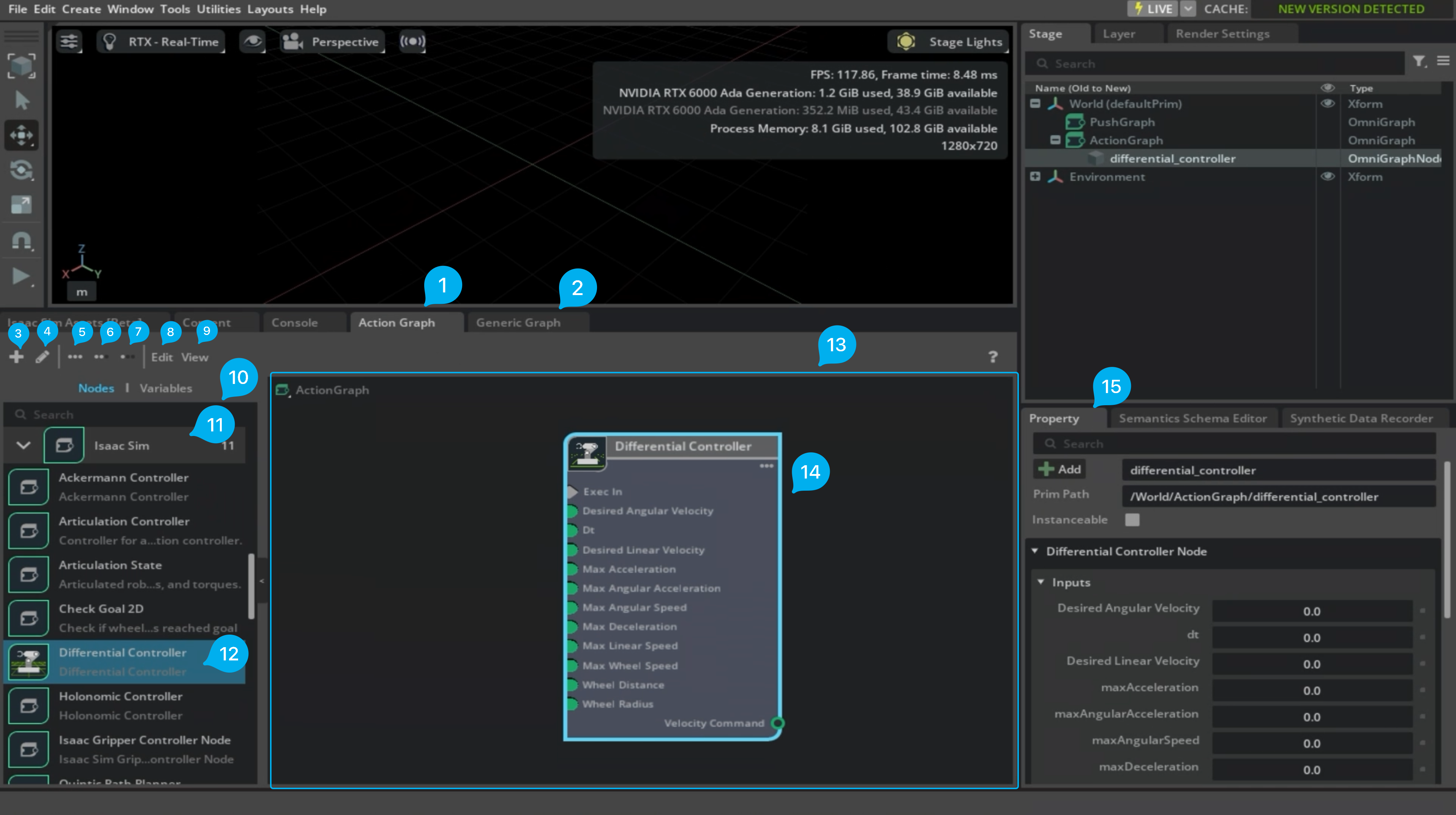Viewport: 1456px width, 815px height.
Task: Click graph toolbar icon with two bright dots
Action: 101,357
